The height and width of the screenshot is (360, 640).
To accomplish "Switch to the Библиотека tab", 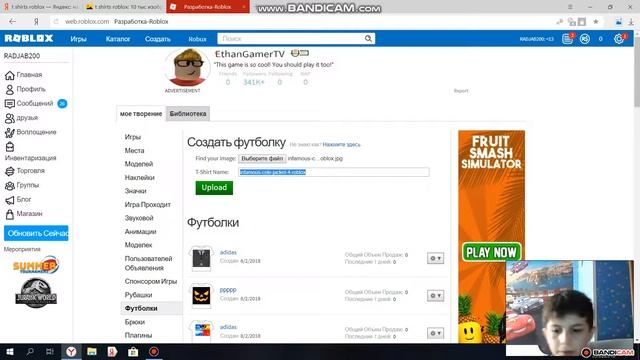I will click(188, 113).
